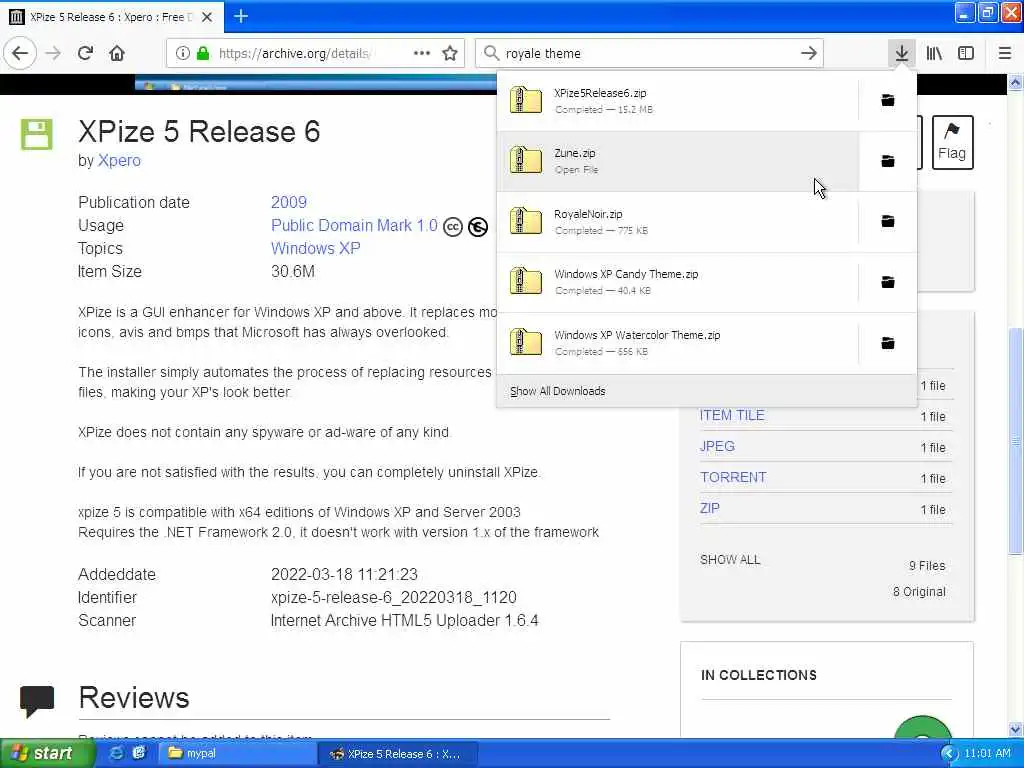Toggle the downloads panel button
Viewport: 1024px width, 768px height.
point(902,53)
